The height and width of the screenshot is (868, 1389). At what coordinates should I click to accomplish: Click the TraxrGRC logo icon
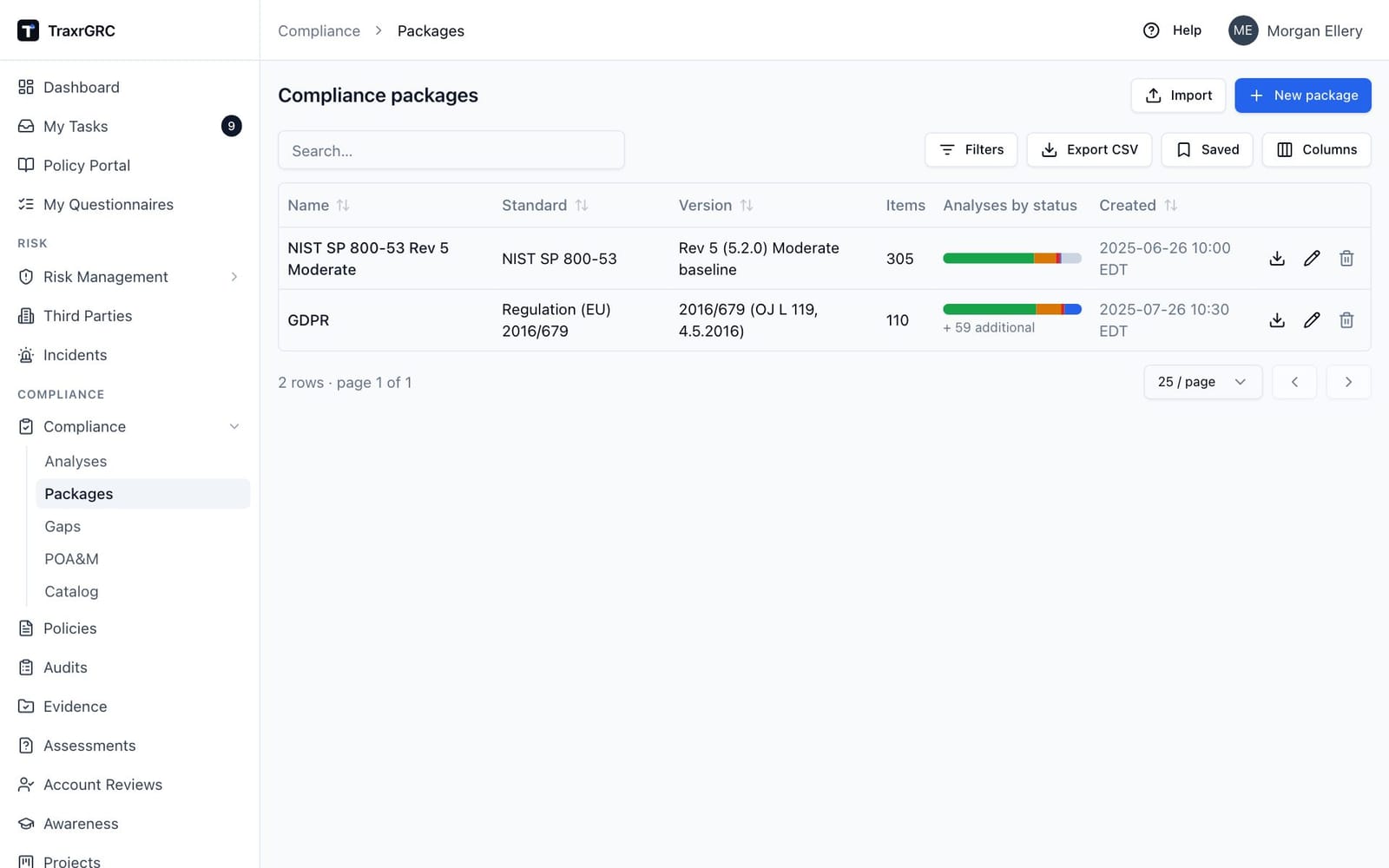[x=28, y=30]
